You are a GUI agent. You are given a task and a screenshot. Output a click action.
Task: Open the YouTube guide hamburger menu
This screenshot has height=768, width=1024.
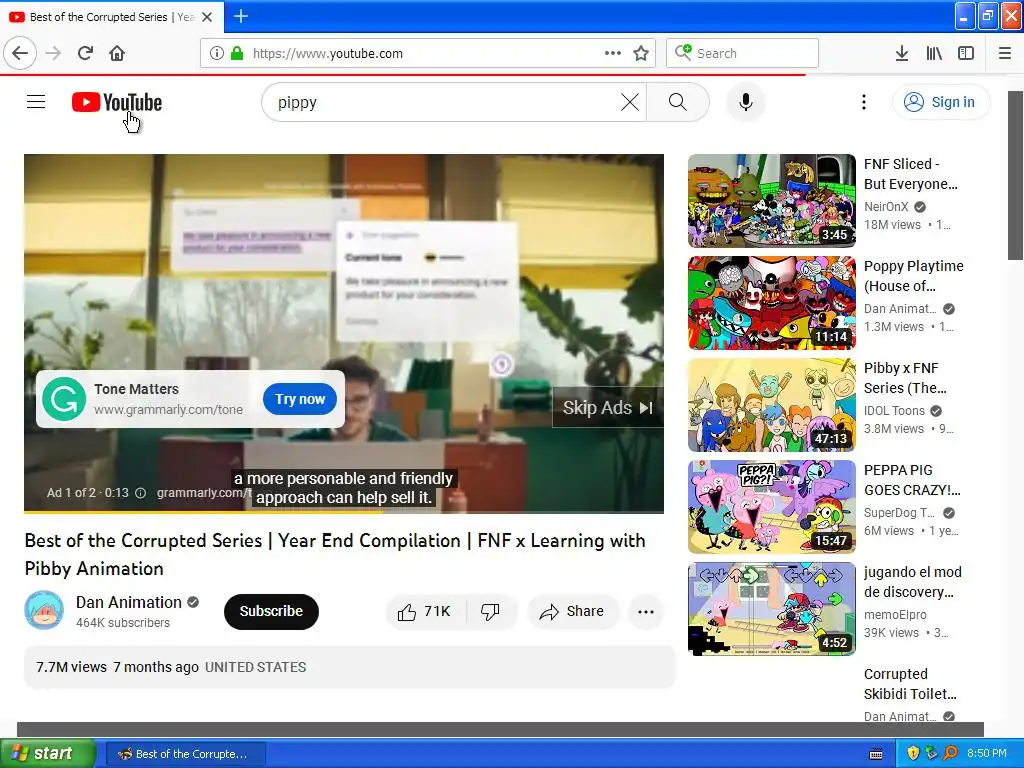coord(36,102)
